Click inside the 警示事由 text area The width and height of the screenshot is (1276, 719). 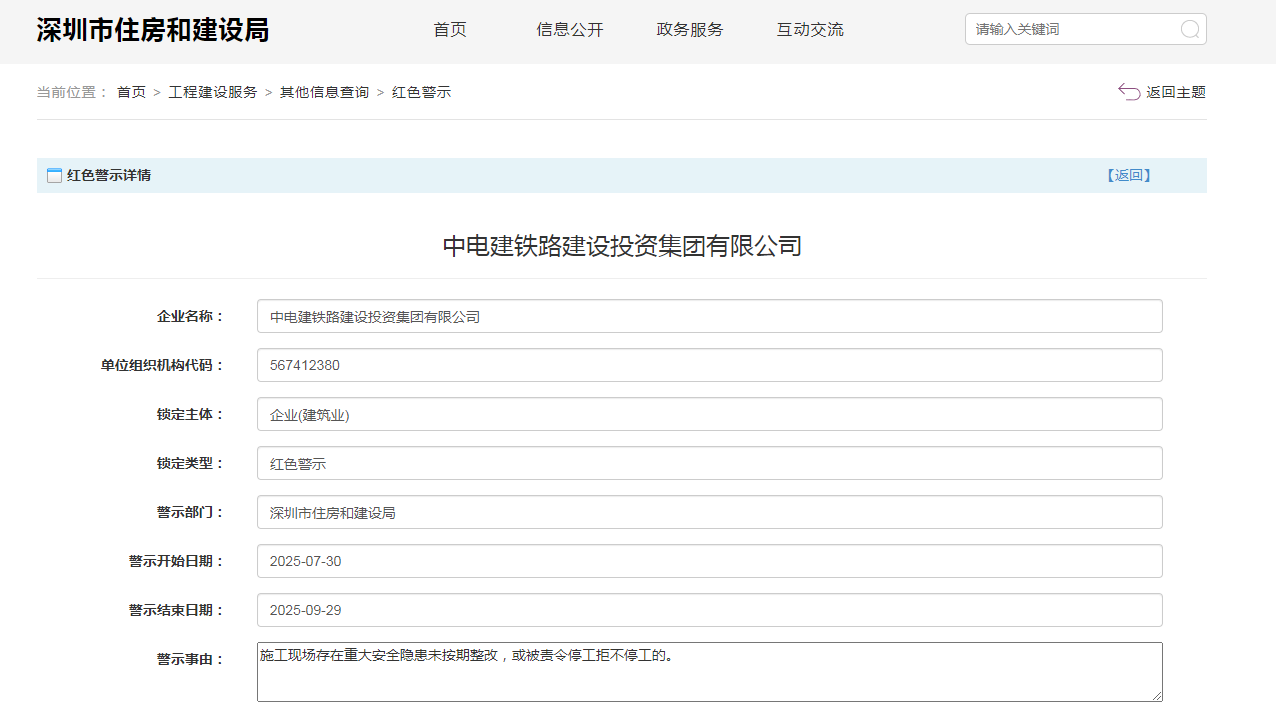point(710,672)
